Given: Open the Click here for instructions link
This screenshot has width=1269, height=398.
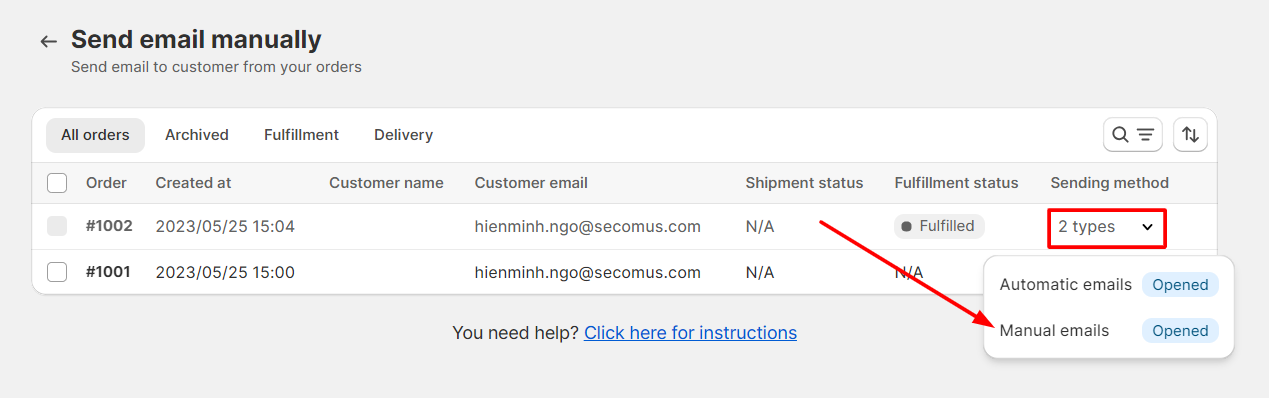Looking at the screenshot, I should tap(690, 333).
